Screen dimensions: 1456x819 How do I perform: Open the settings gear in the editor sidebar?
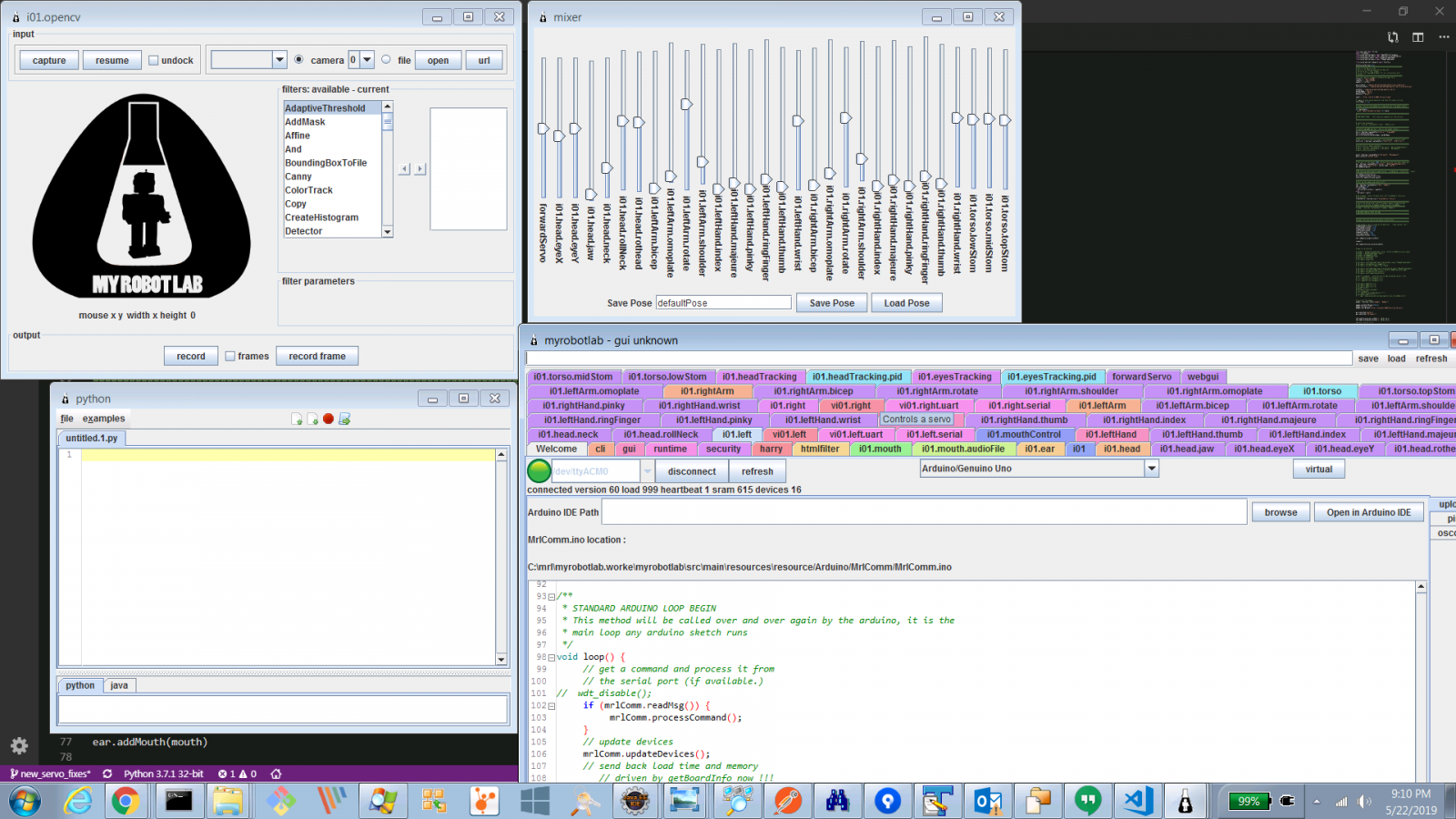coord(19,746)
